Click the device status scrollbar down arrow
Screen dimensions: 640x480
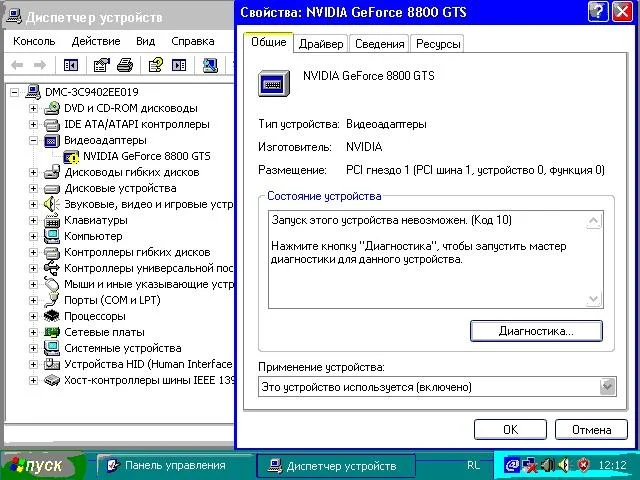pyautogui.click(x=593, y=299)
